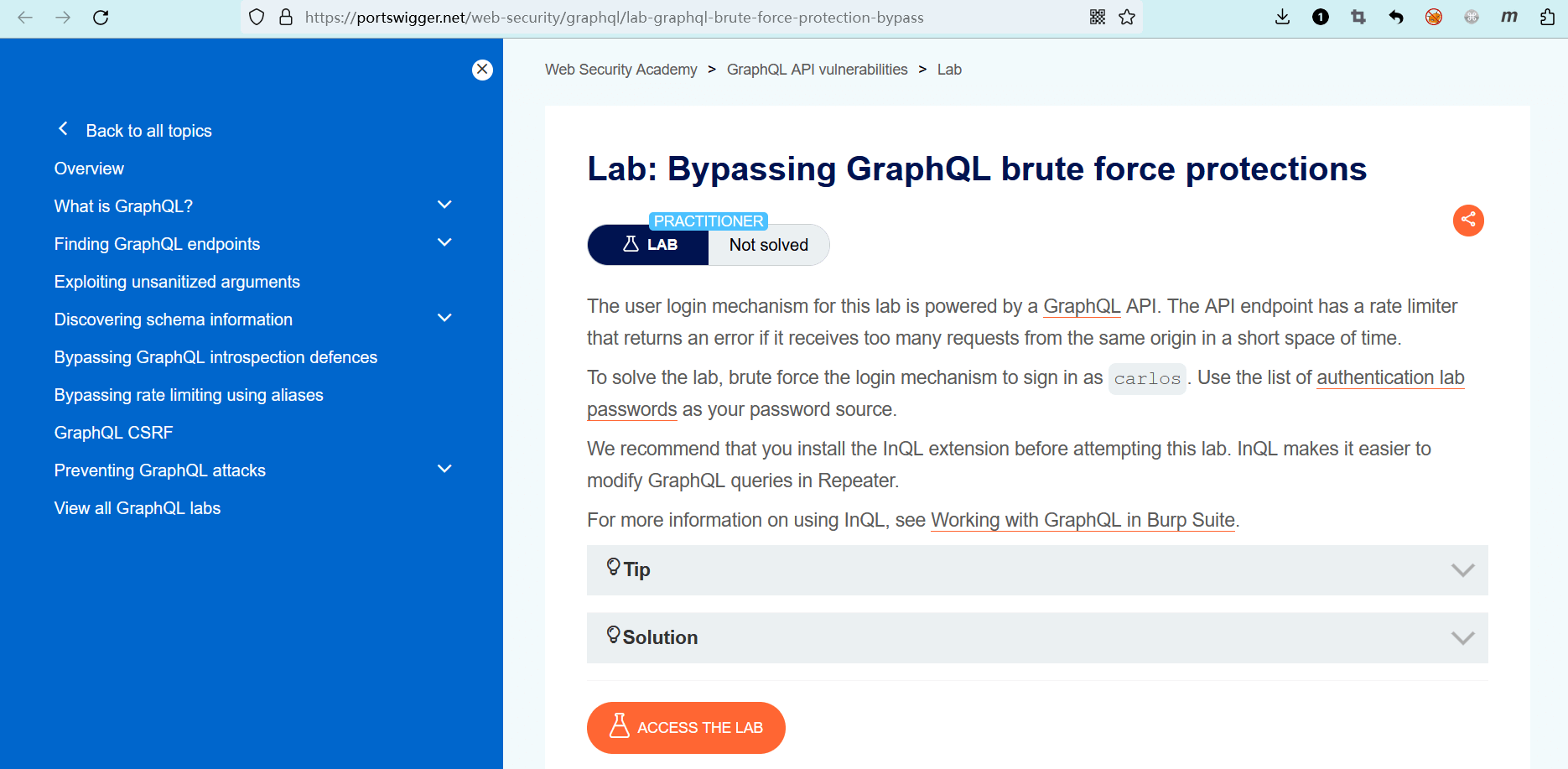
Task: Reload the current browser page
Action: coord(101,17)
